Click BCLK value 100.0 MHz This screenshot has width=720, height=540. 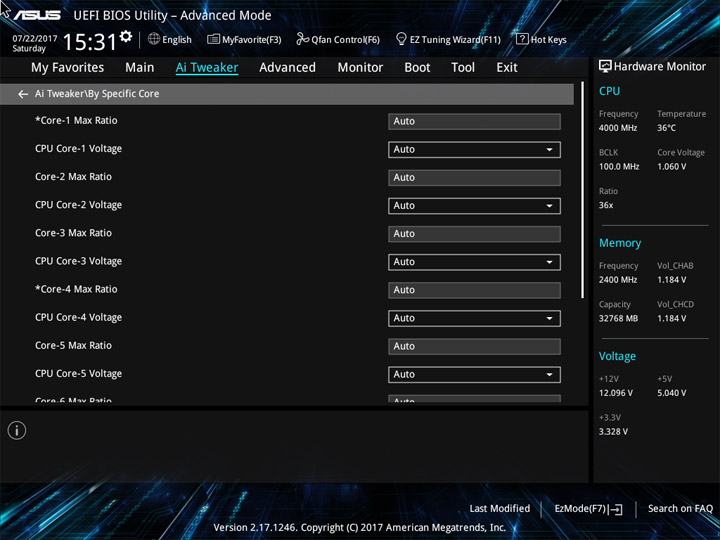tap(619, 167)
